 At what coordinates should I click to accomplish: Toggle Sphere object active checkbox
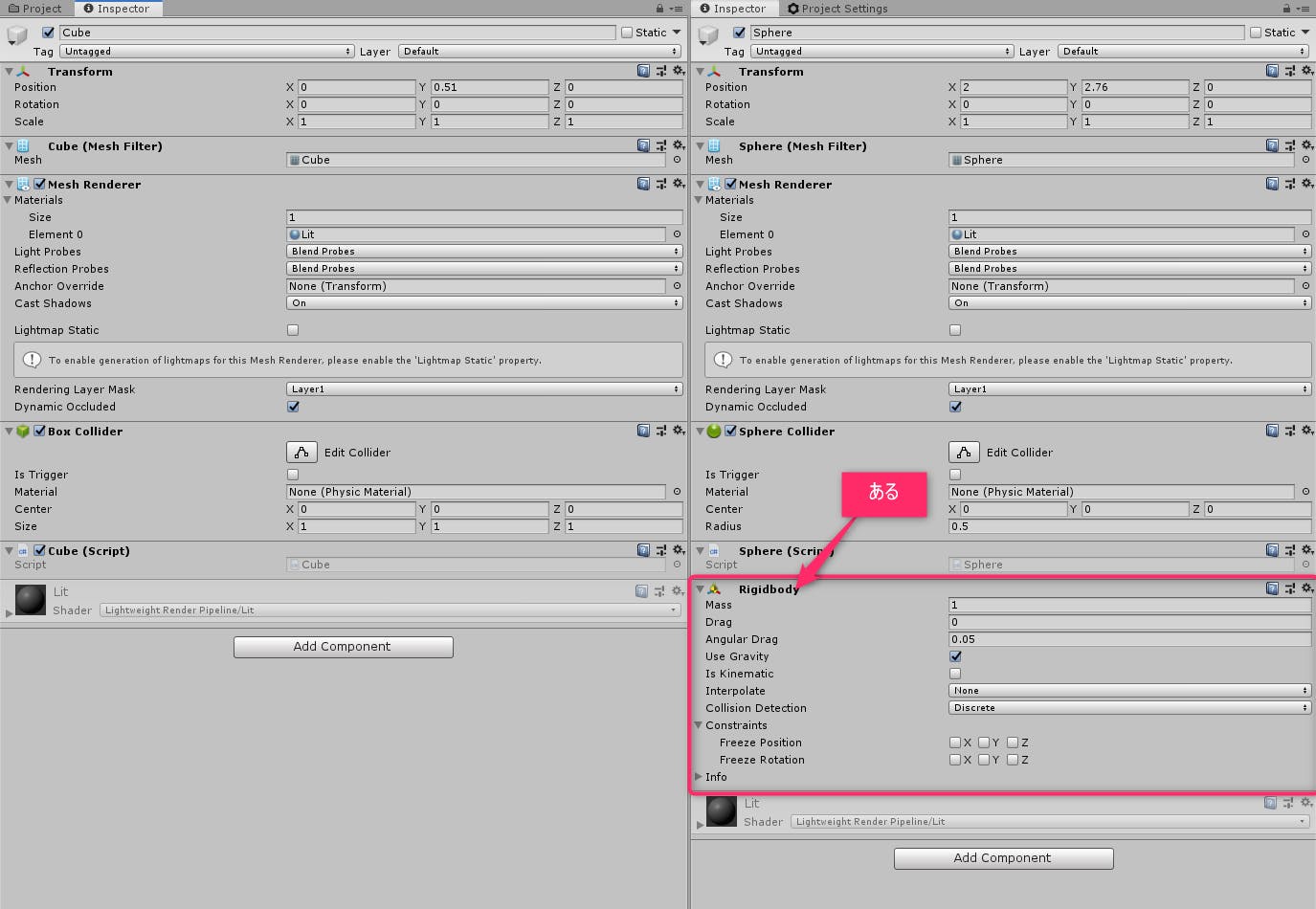[739, 33]
